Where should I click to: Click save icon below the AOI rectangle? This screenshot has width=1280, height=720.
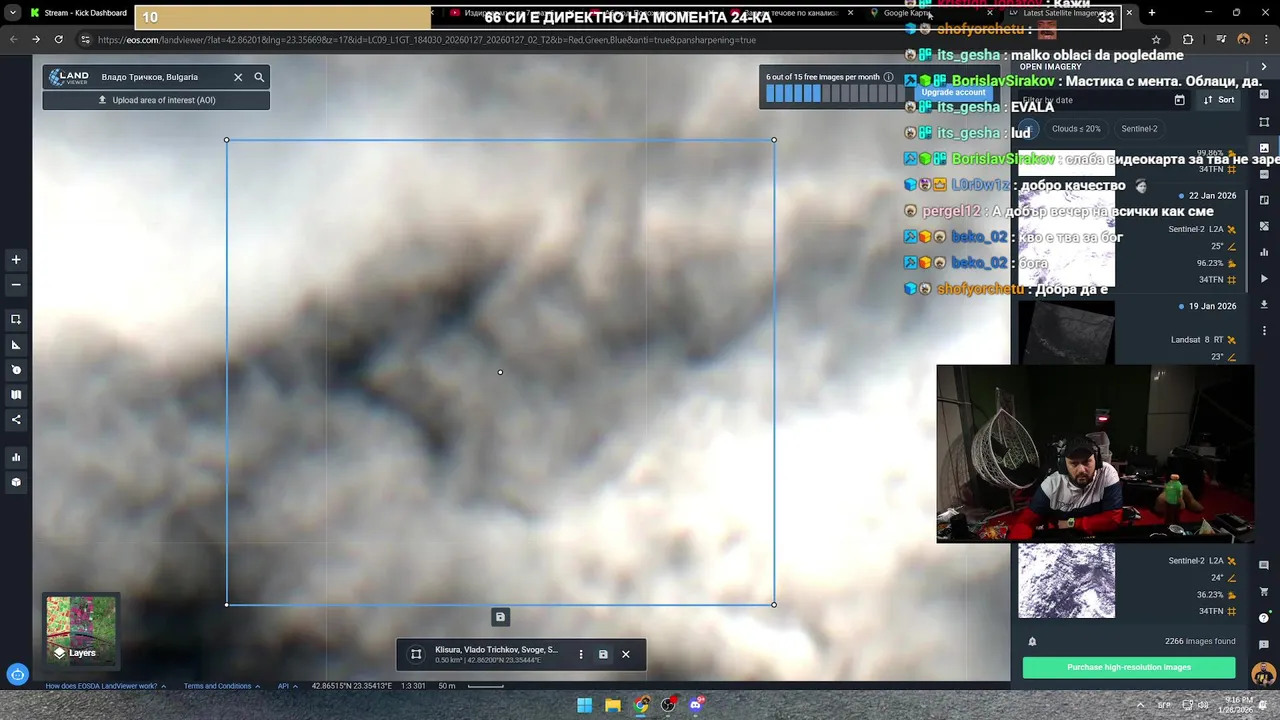(x=501, y=617)
